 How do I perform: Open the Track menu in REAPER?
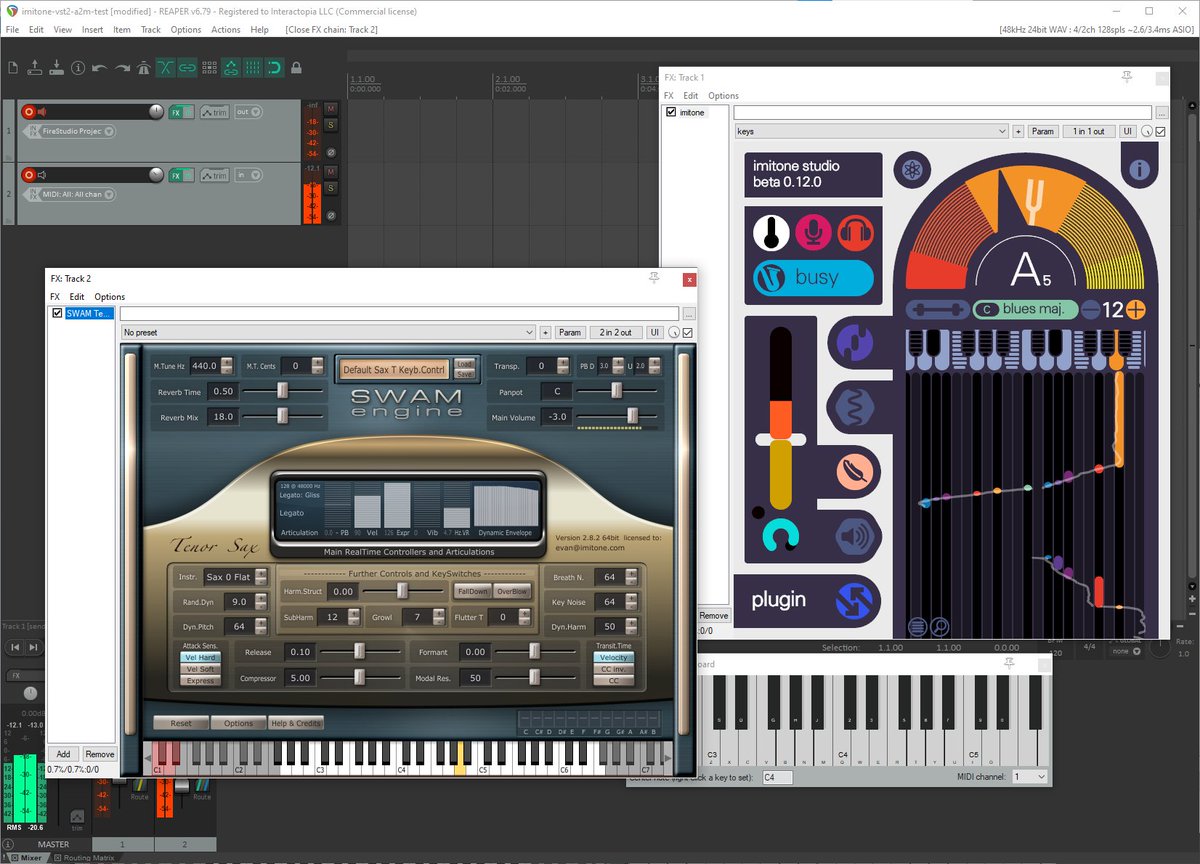click(151, 29)
